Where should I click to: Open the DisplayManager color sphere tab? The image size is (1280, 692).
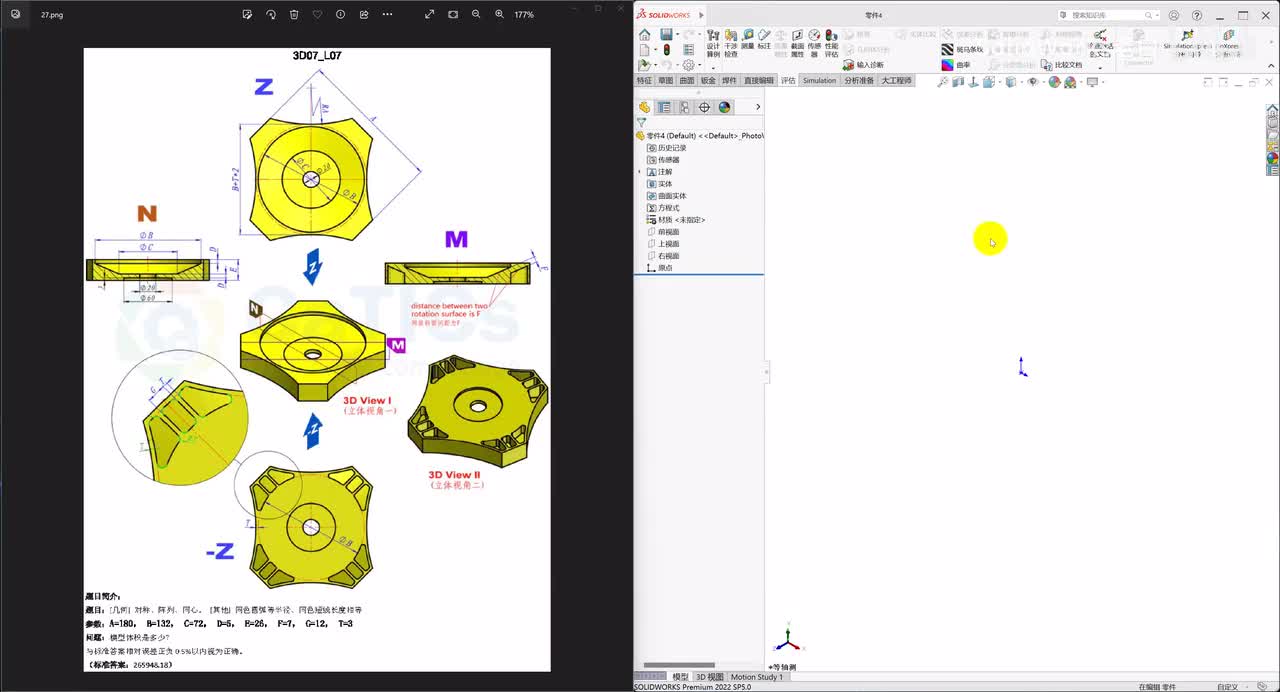click(x=724, y=107)
